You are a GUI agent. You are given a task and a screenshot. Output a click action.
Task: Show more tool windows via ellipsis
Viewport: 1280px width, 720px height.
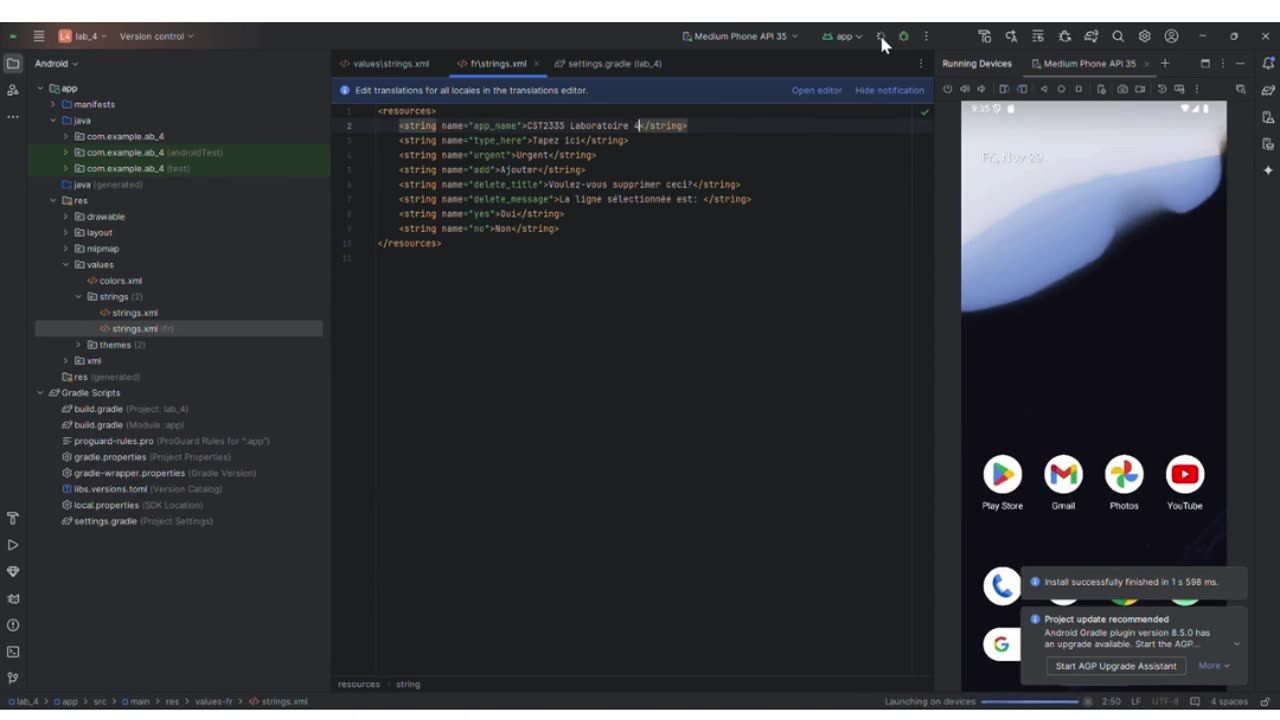(x=13, y=117)
